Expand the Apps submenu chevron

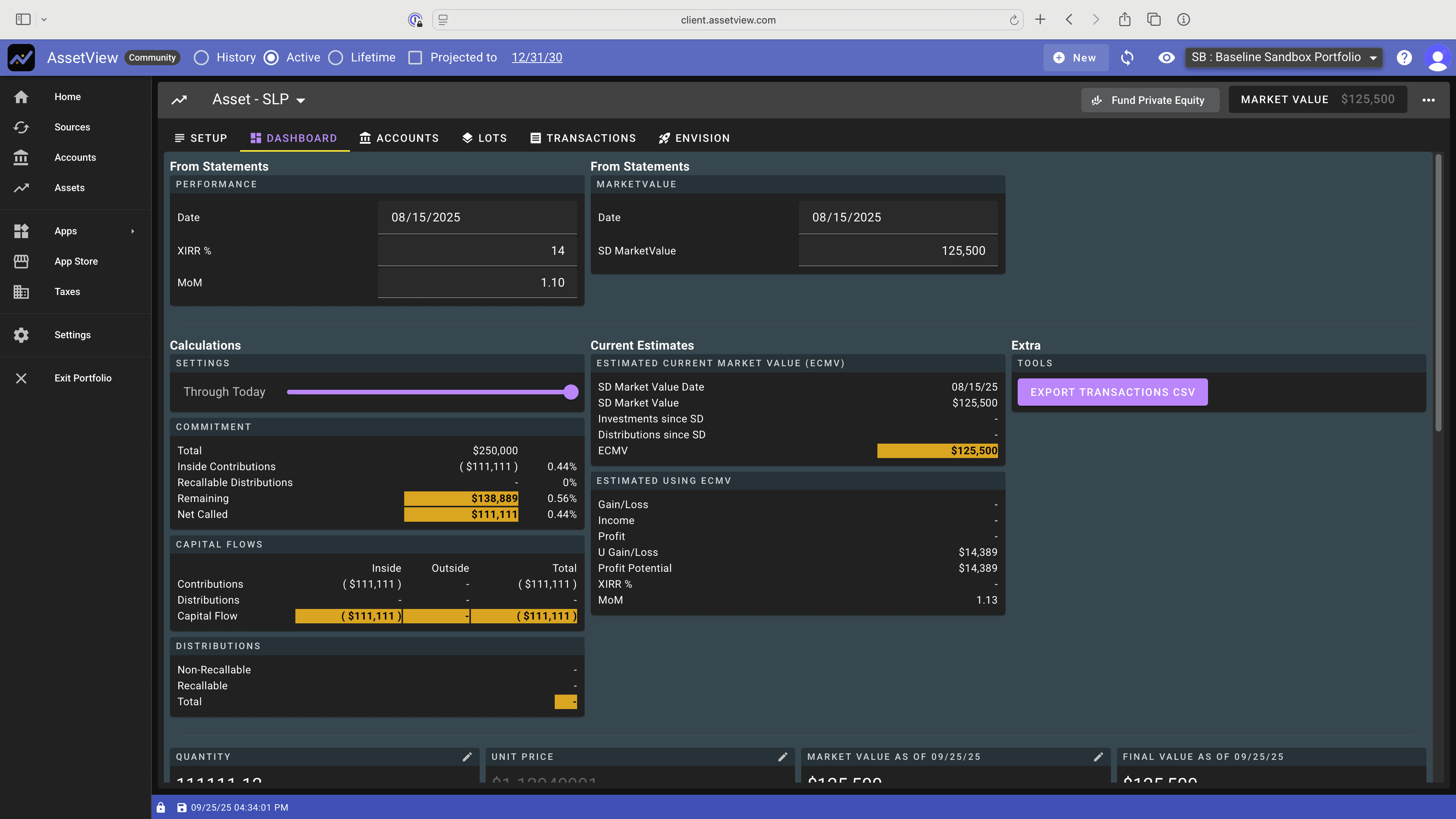point(133,231)
